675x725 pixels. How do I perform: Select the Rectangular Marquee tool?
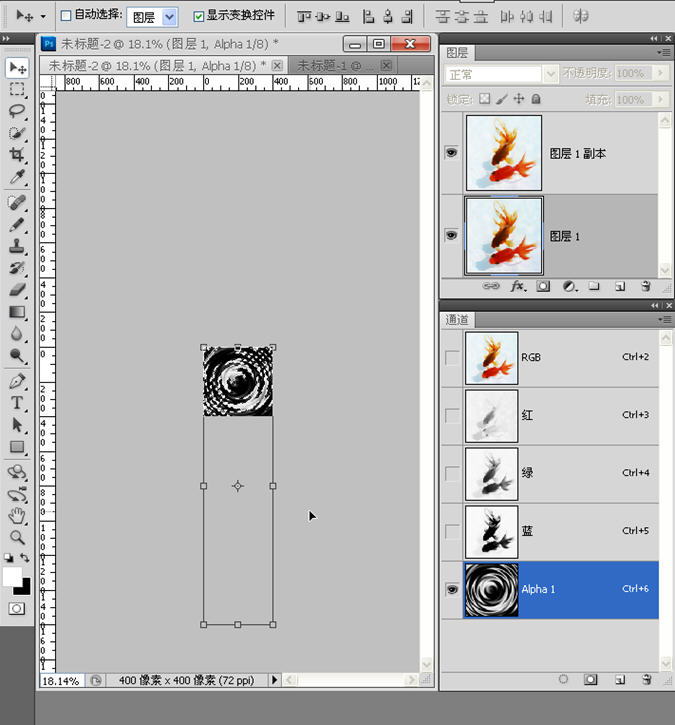pos(17,89)
